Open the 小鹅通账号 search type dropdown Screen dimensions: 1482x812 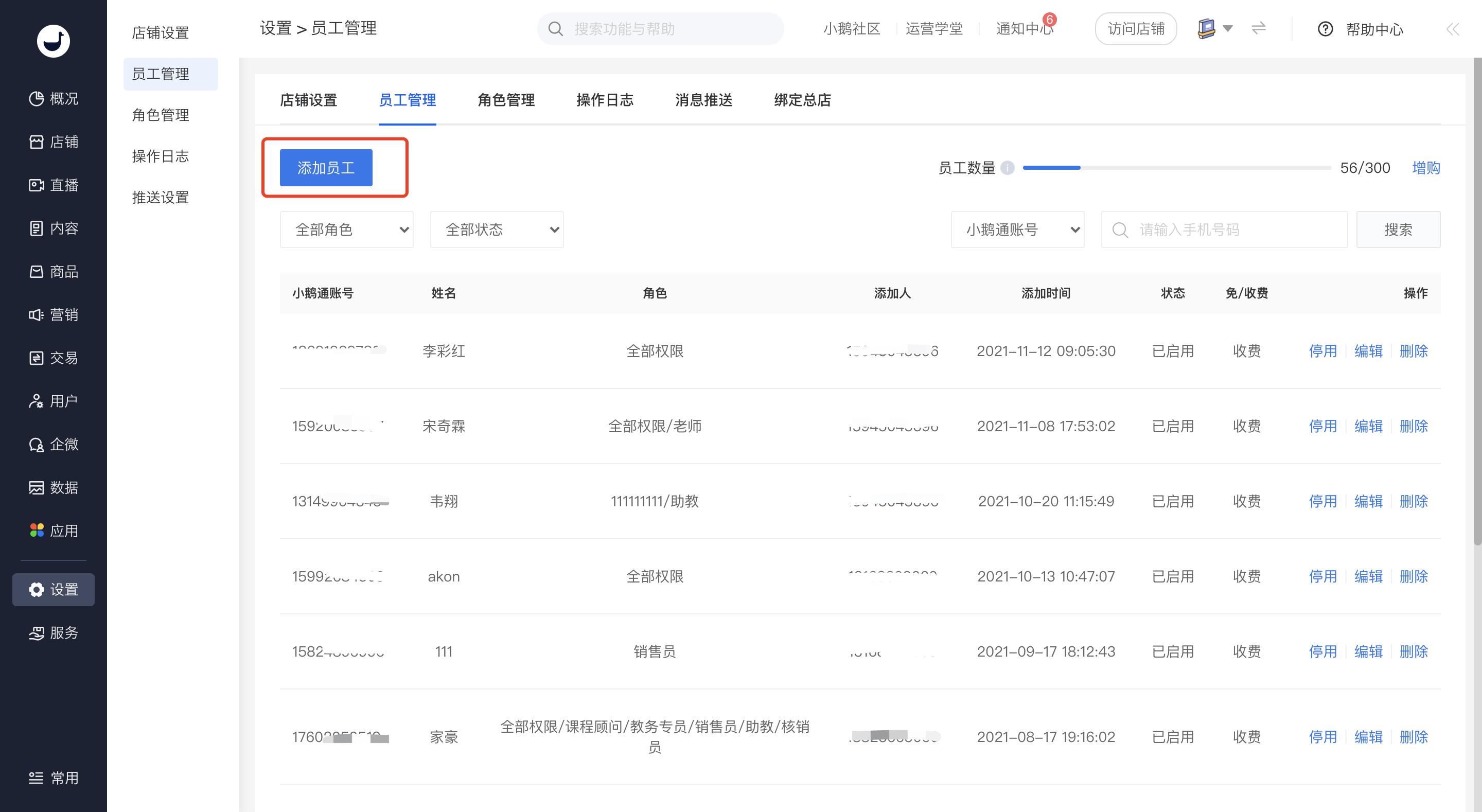pos(1017,230)
